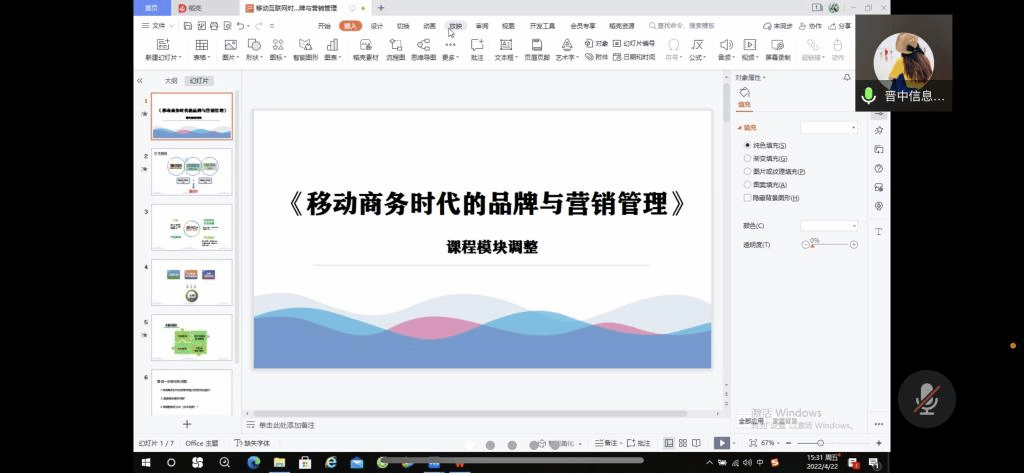
Task: Choose 图片或纹理填充 (Picture or texture fill) option
Action: point(747,171)
